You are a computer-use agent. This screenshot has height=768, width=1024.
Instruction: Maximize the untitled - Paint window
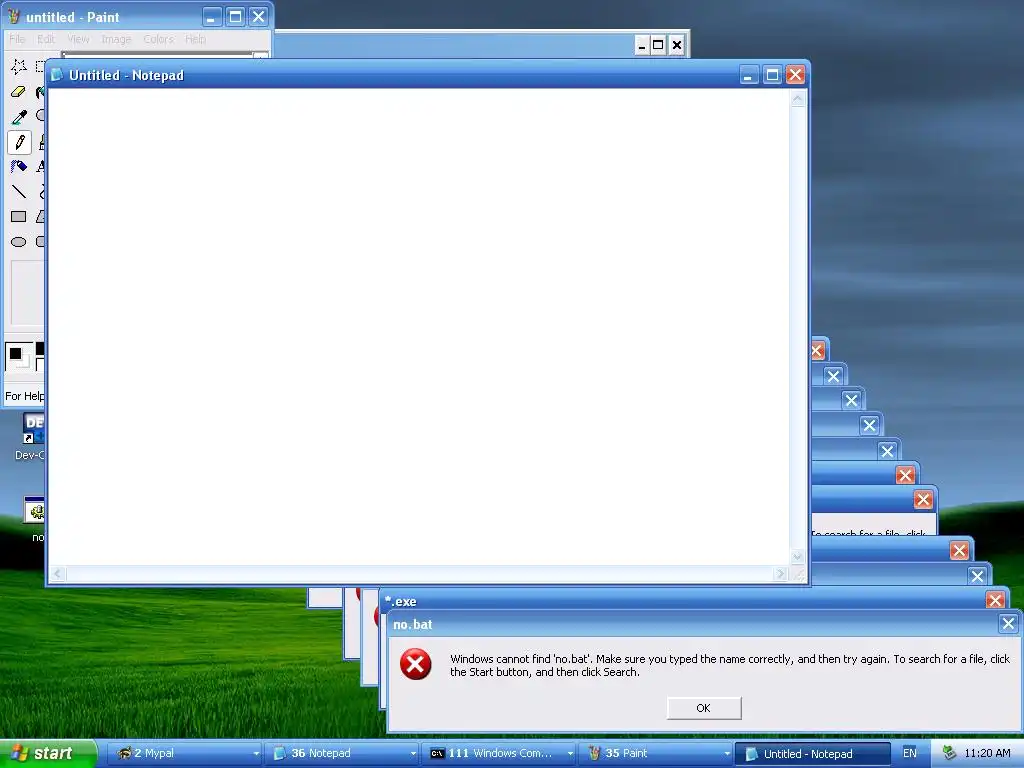[235, 16]
